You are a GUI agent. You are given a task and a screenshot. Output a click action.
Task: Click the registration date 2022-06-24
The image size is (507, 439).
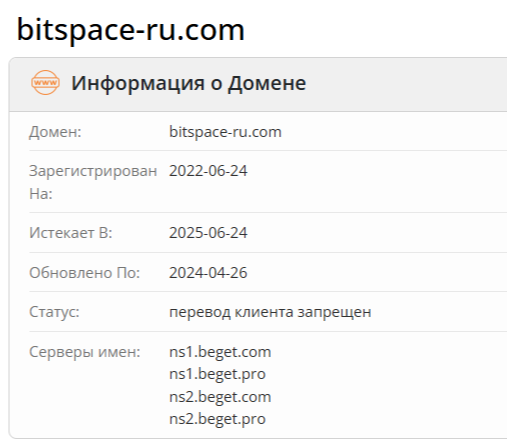pos(208,171)
